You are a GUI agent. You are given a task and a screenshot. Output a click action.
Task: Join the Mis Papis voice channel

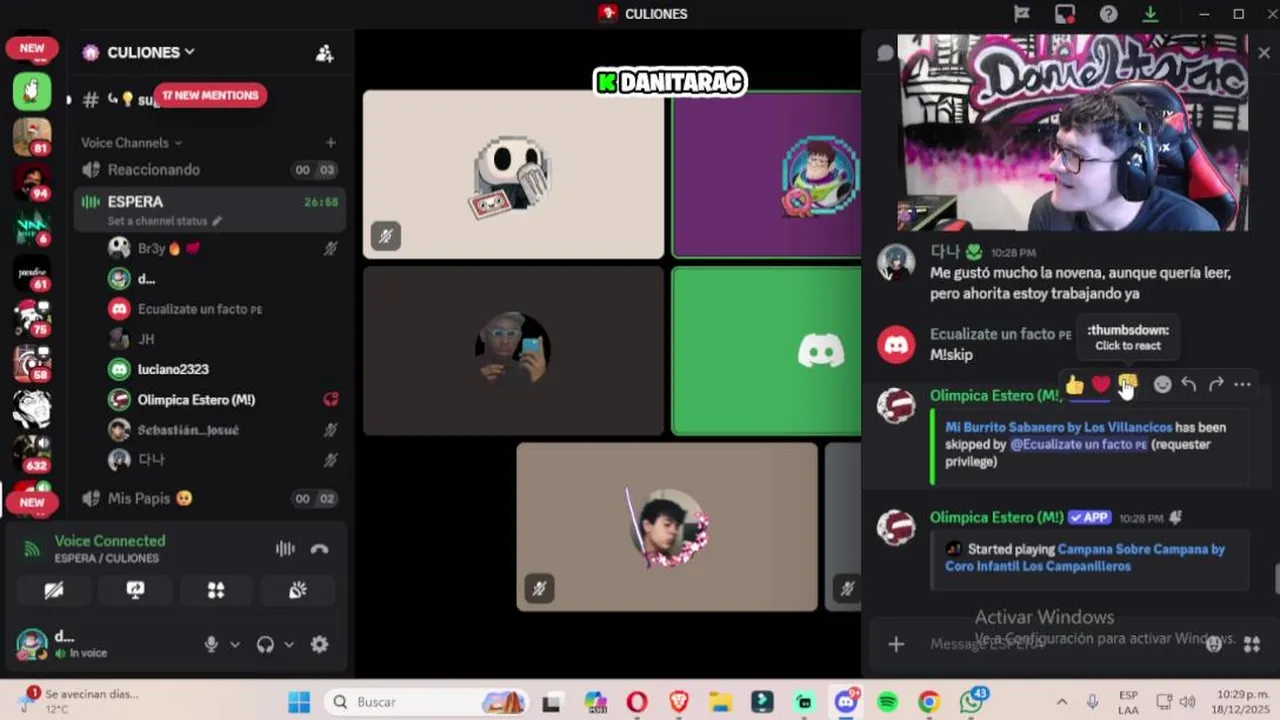210,498
